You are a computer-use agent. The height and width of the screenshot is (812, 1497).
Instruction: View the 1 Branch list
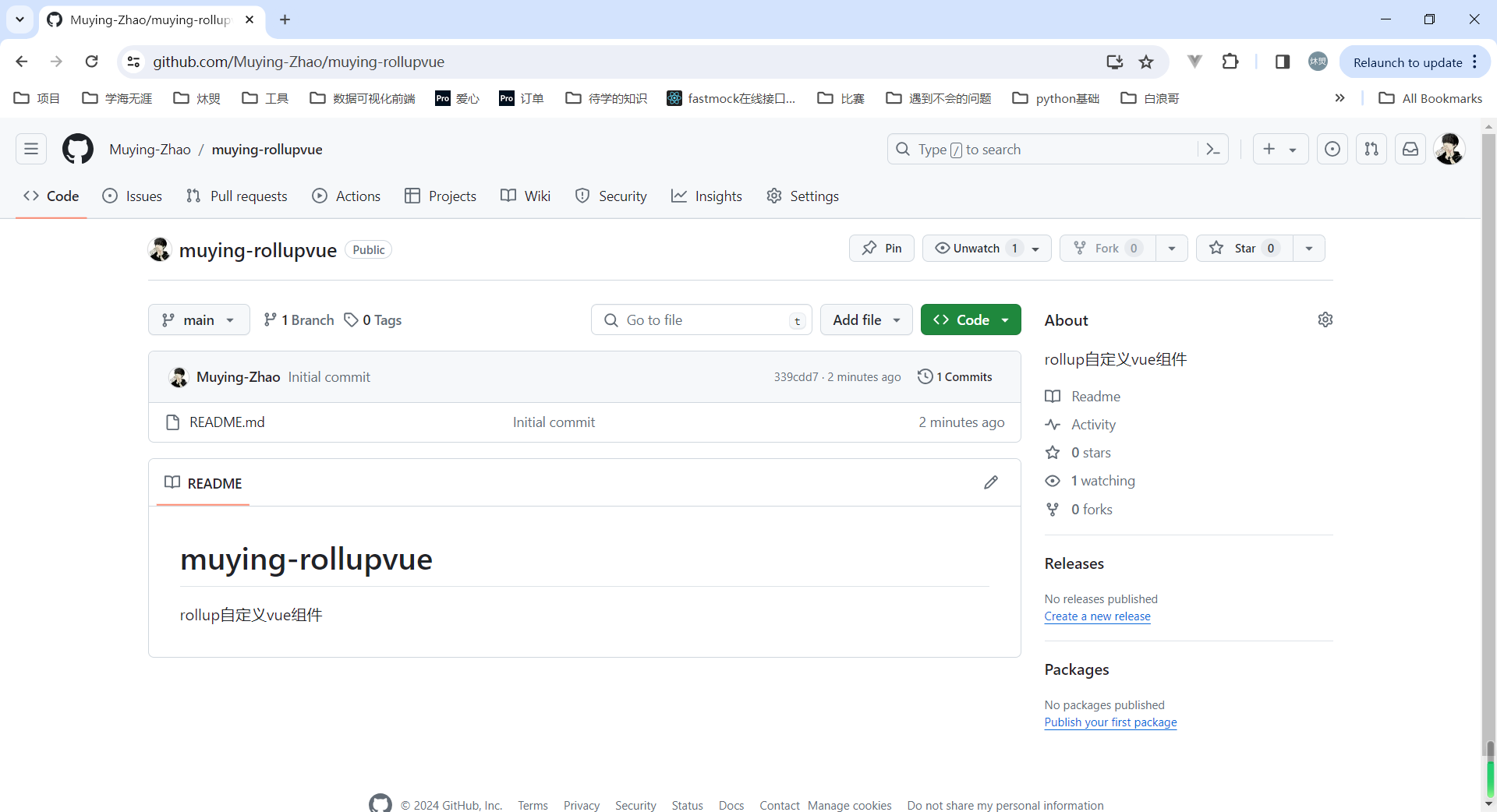[x=299, y=320]
